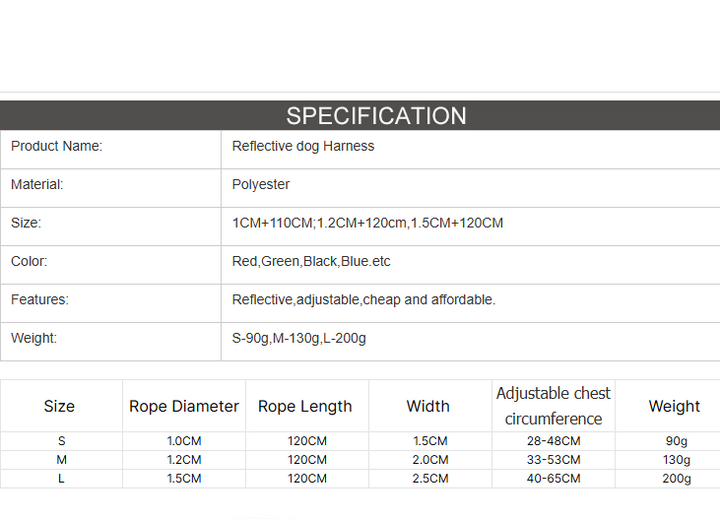
Task: Click the 'Rope Length' column header
Action: (x=307, y=406)
